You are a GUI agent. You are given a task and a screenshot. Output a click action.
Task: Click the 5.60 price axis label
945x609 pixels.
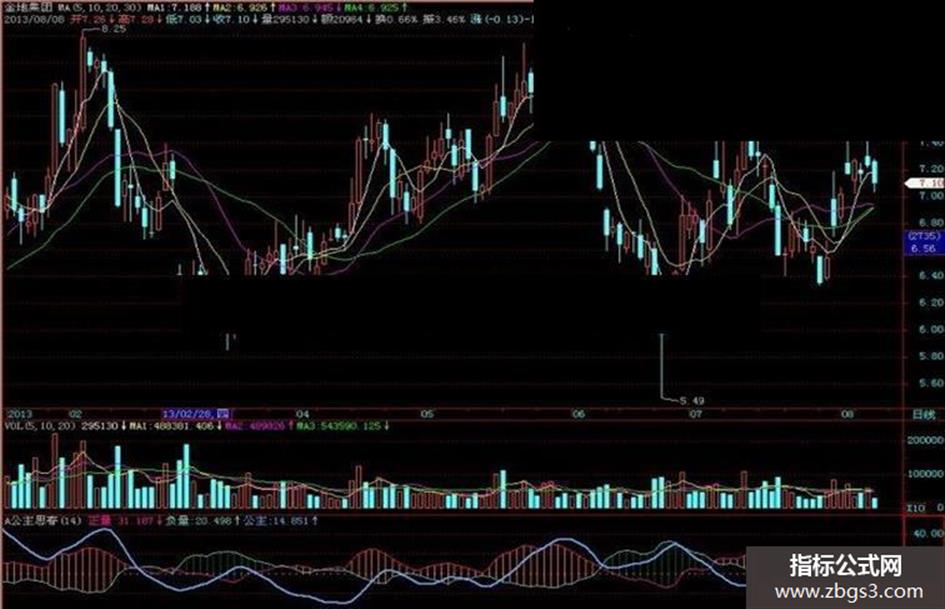932,383
